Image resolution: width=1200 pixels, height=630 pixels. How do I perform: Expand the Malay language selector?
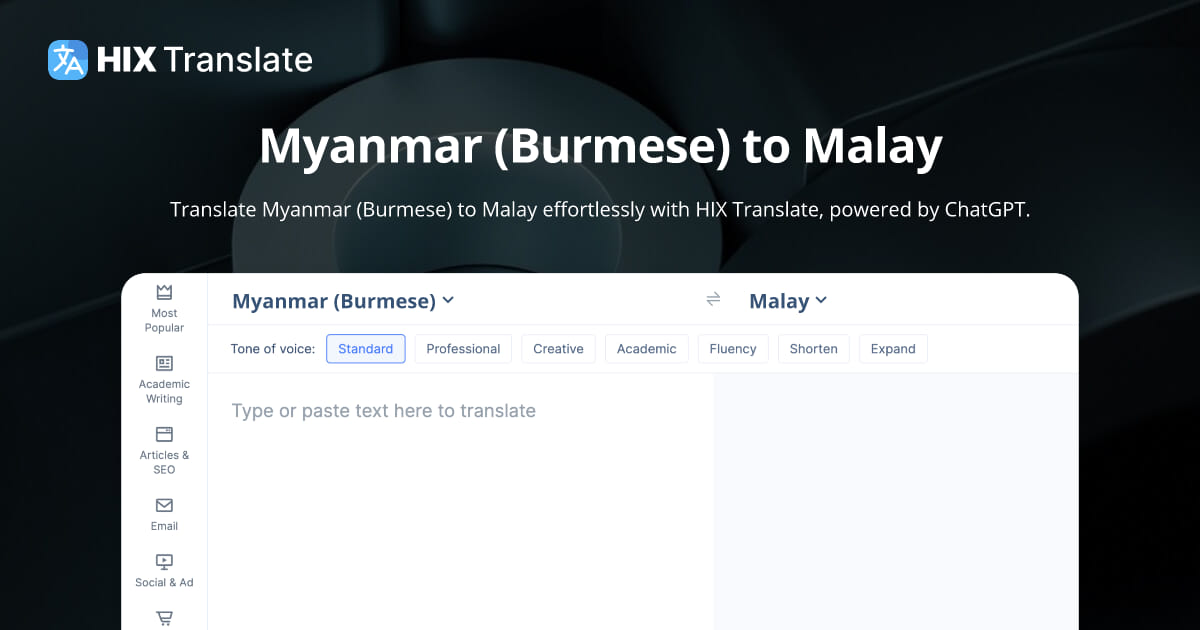788,300
